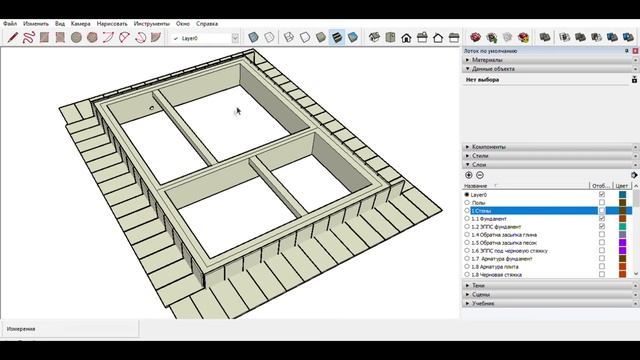Open color swatch for 1.2 ЭППС фундамент
Image resolution: width=640 pixels, height=360 pixels.
[622, 227]
